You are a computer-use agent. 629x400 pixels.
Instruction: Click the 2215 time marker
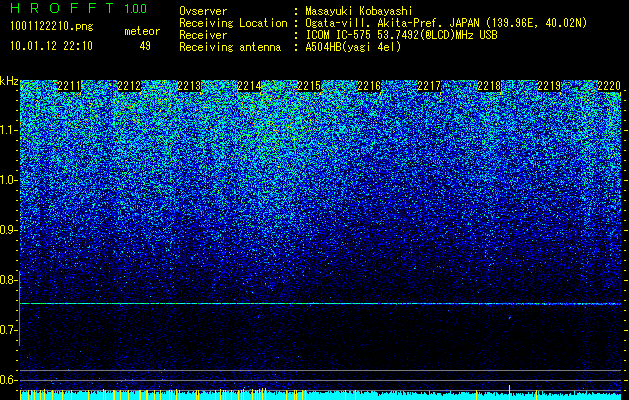[309, 86]
